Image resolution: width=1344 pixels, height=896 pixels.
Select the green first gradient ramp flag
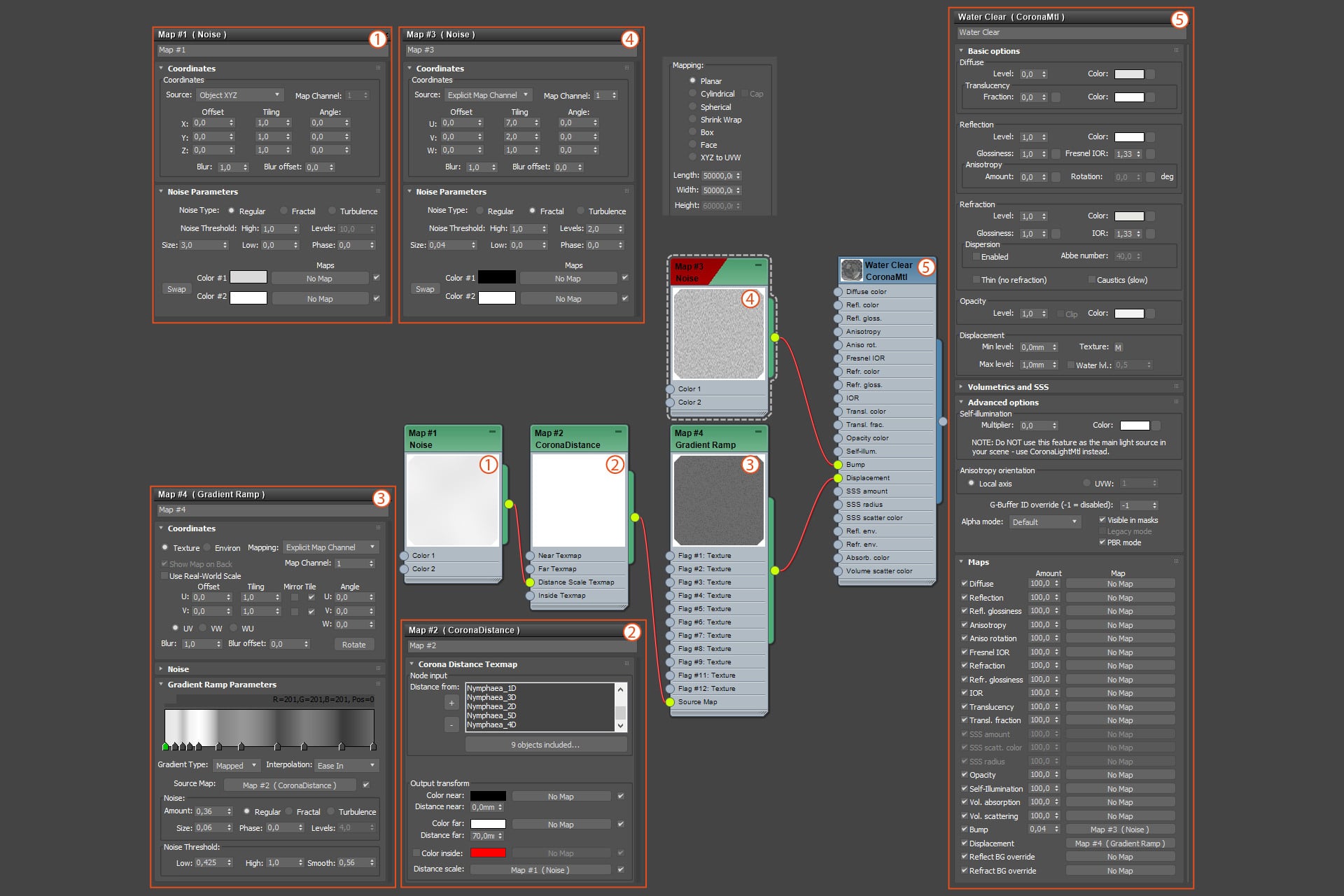click(165, 746)
